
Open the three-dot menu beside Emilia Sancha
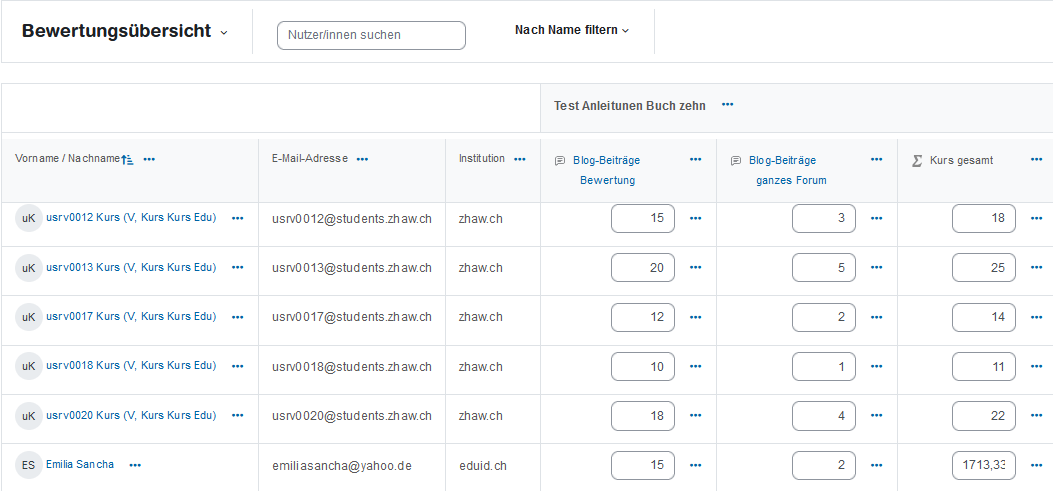coord(135,465)
